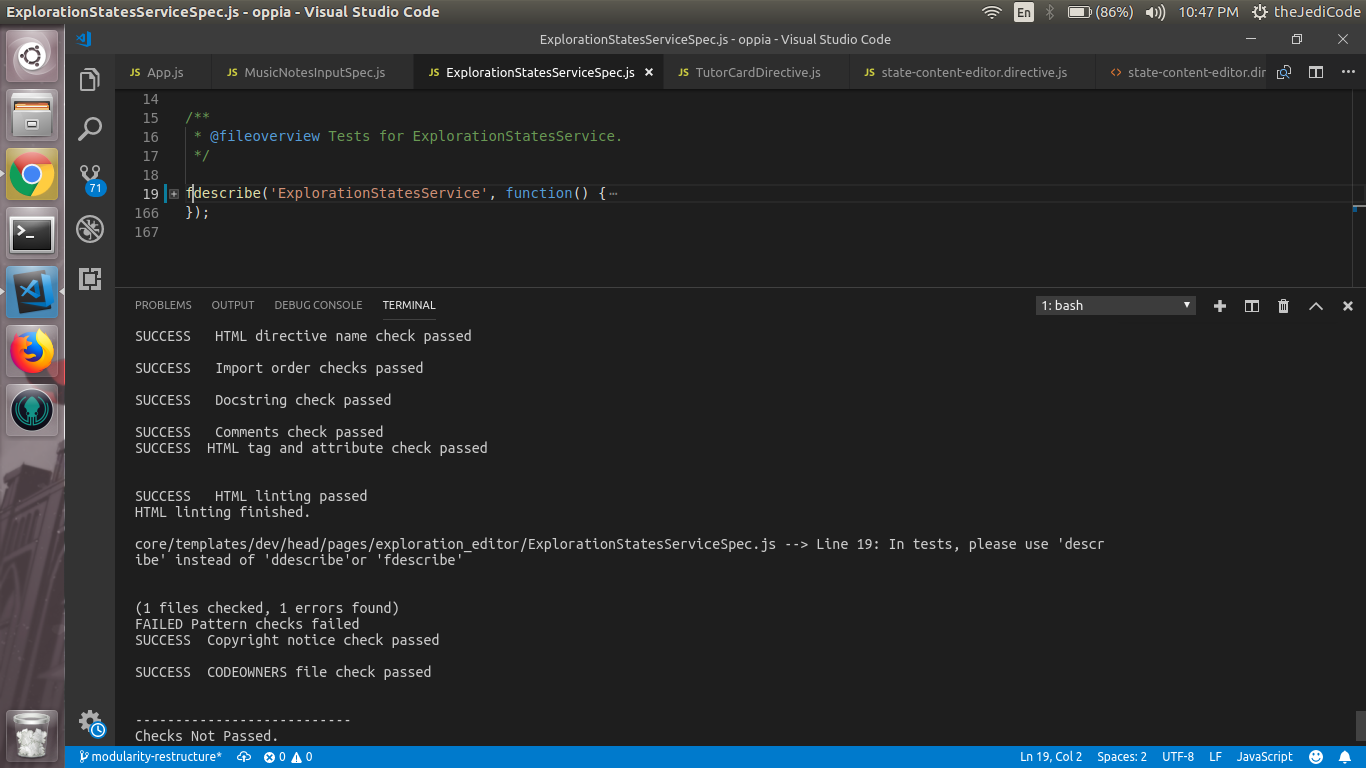1366x768 pixels.
Task: Open notifications bell in status bar
Action: (x=1346, y=757)
